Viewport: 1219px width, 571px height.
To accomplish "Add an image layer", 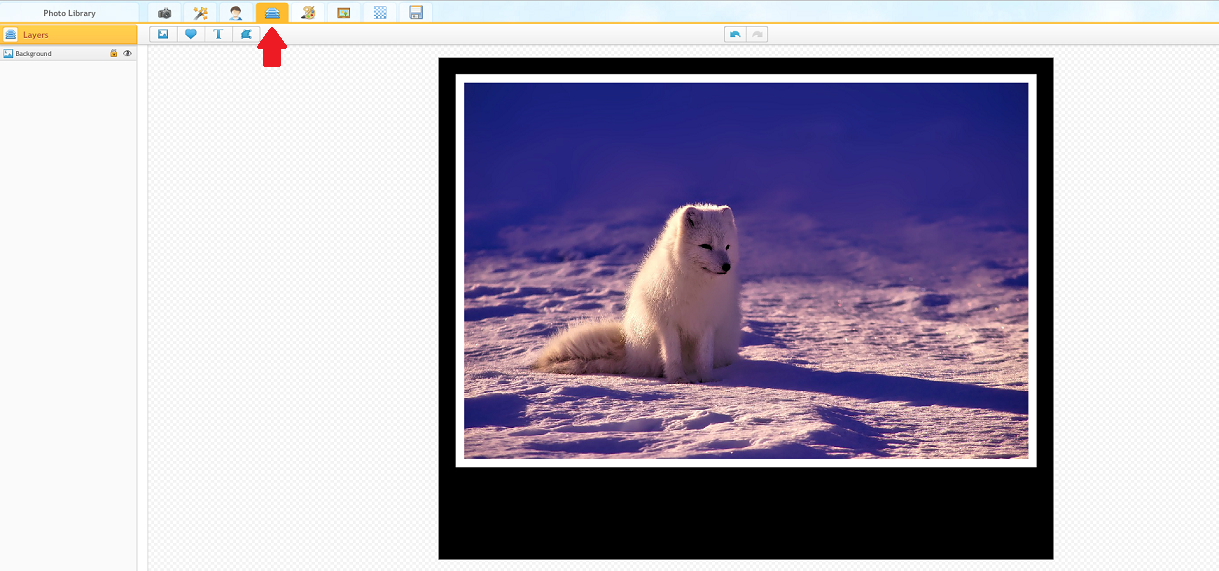I will 163,34.
